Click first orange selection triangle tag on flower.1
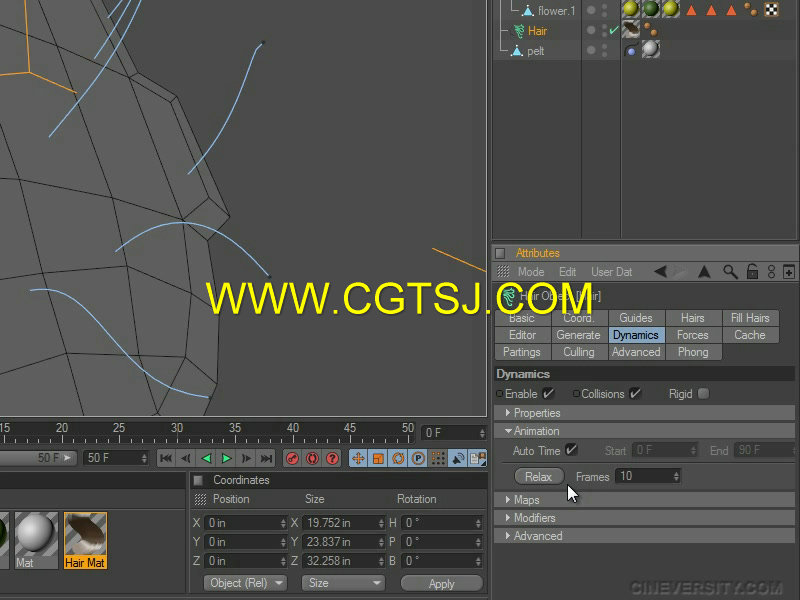 [x=691, y=10]
